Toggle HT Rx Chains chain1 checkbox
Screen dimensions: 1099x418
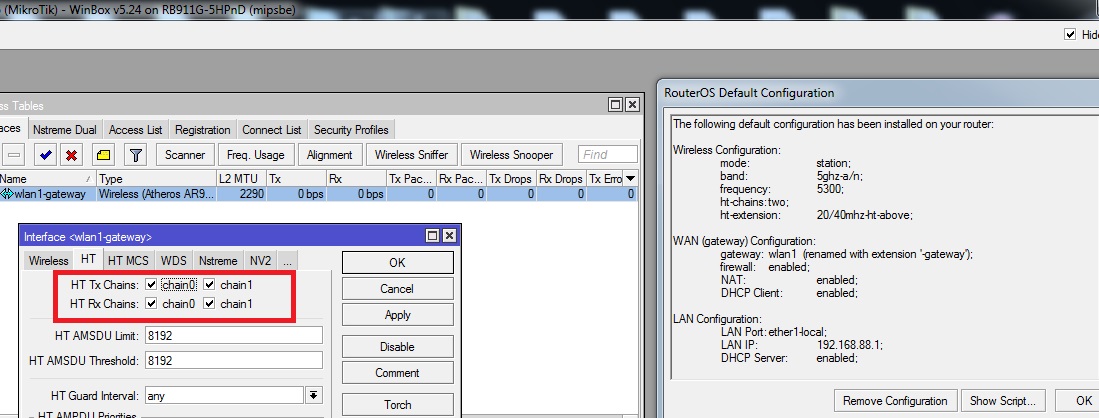point(209,304)
